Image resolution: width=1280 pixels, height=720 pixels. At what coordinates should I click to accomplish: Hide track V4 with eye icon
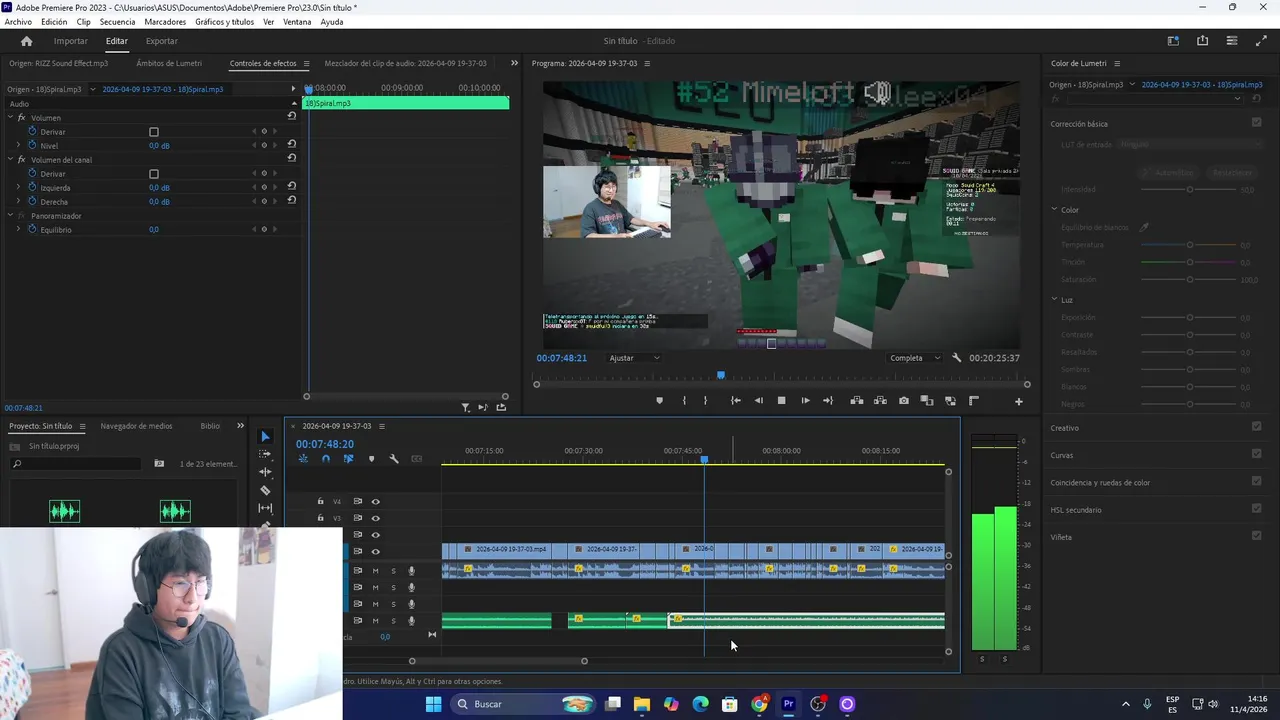(376, 502)
